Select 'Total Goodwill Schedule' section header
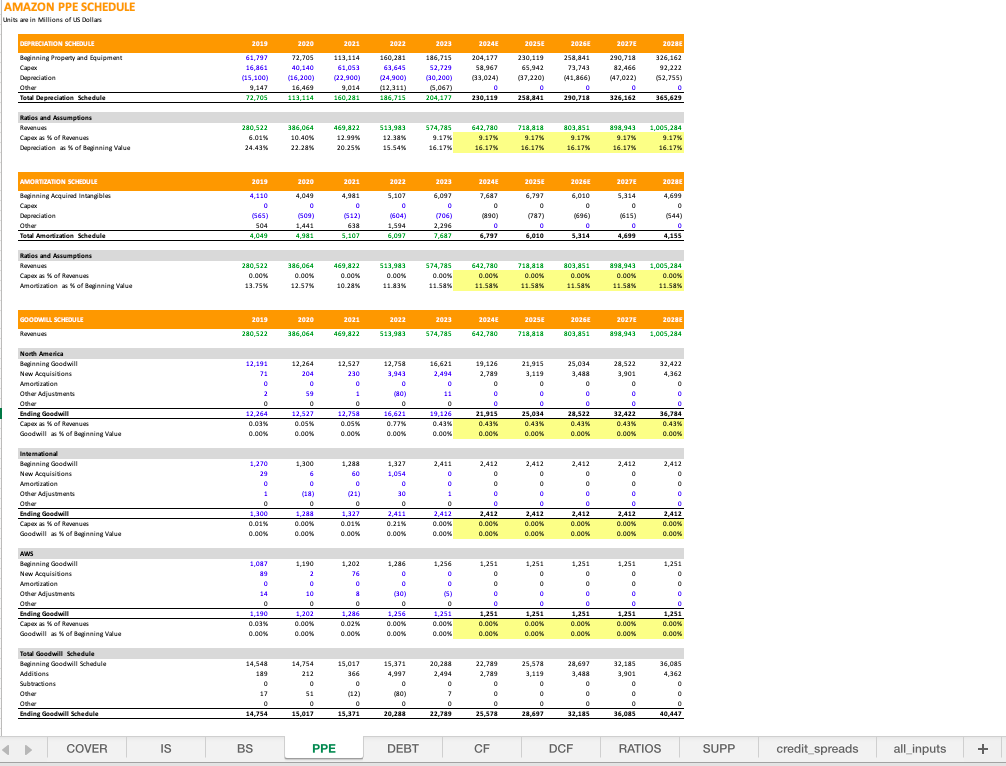This screenshot has width=1006, height=766. click(57, 654)
